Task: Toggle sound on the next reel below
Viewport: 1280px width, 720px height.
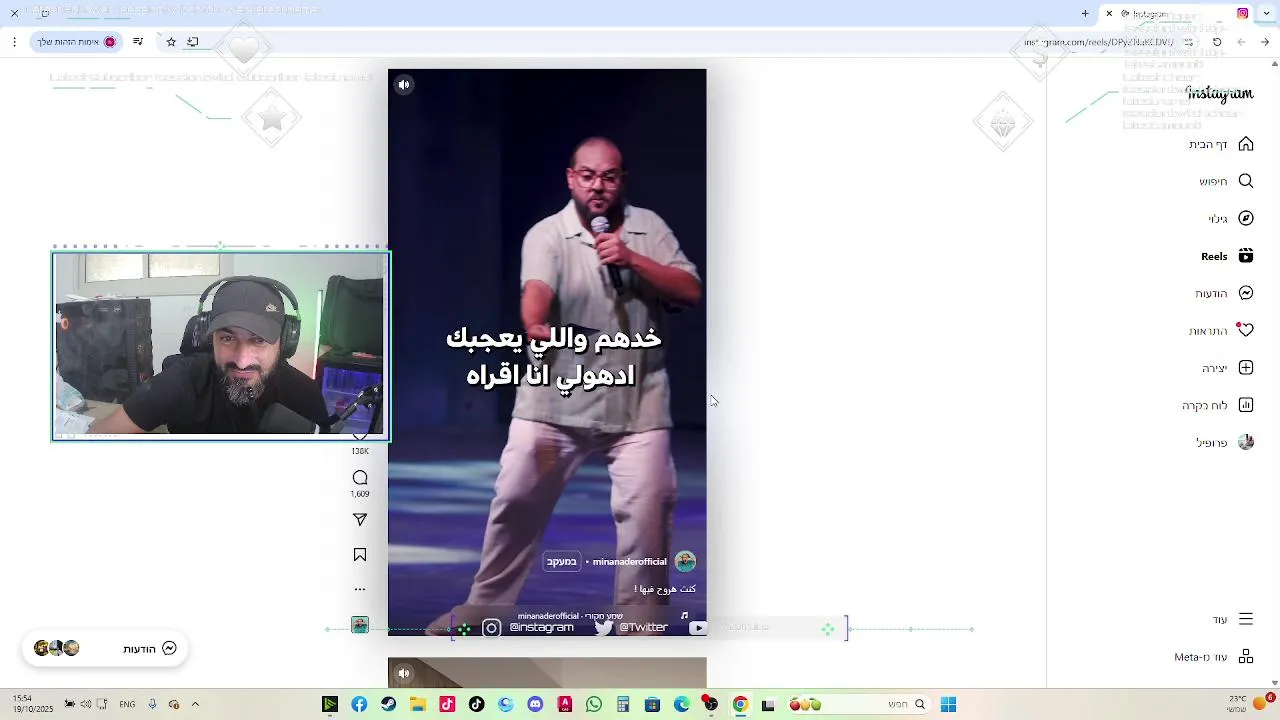Action: (404, 673)
